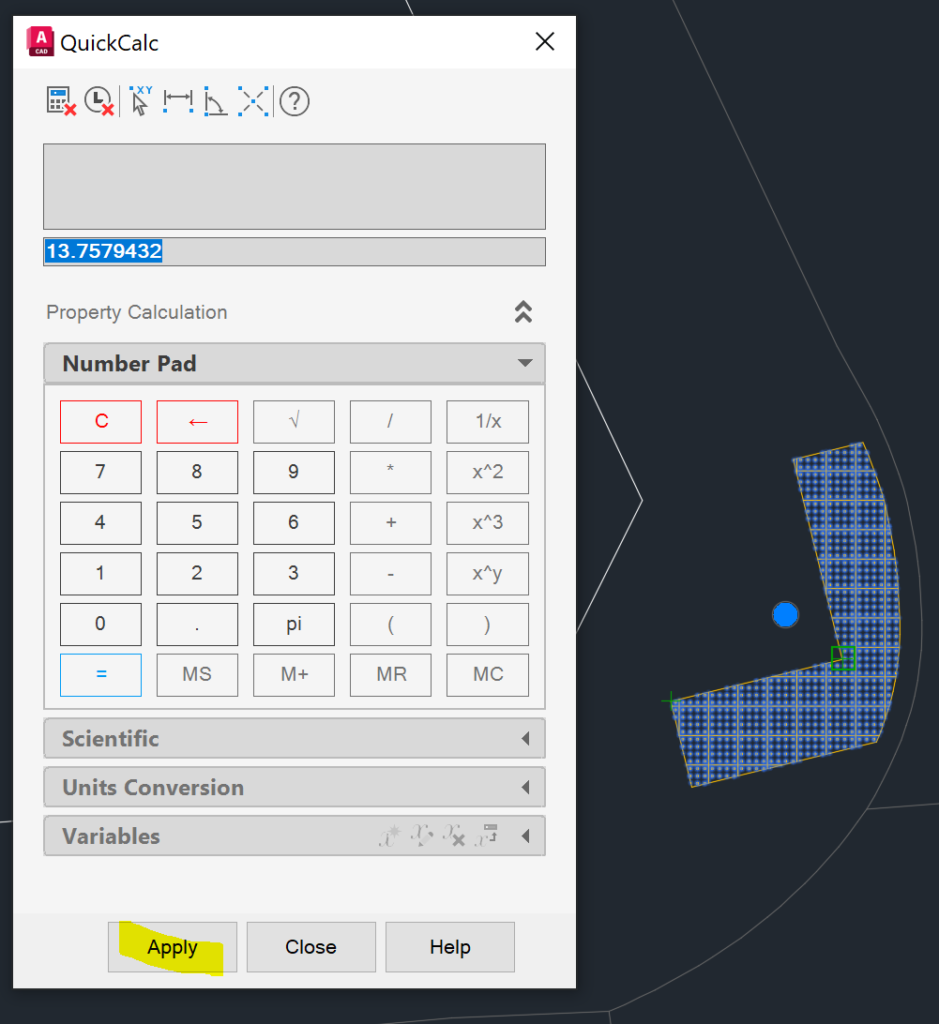The width and height of the screenshot is (939, 1024).
Task: Click the New Variable icon in Variables bar
Action: 390,835
